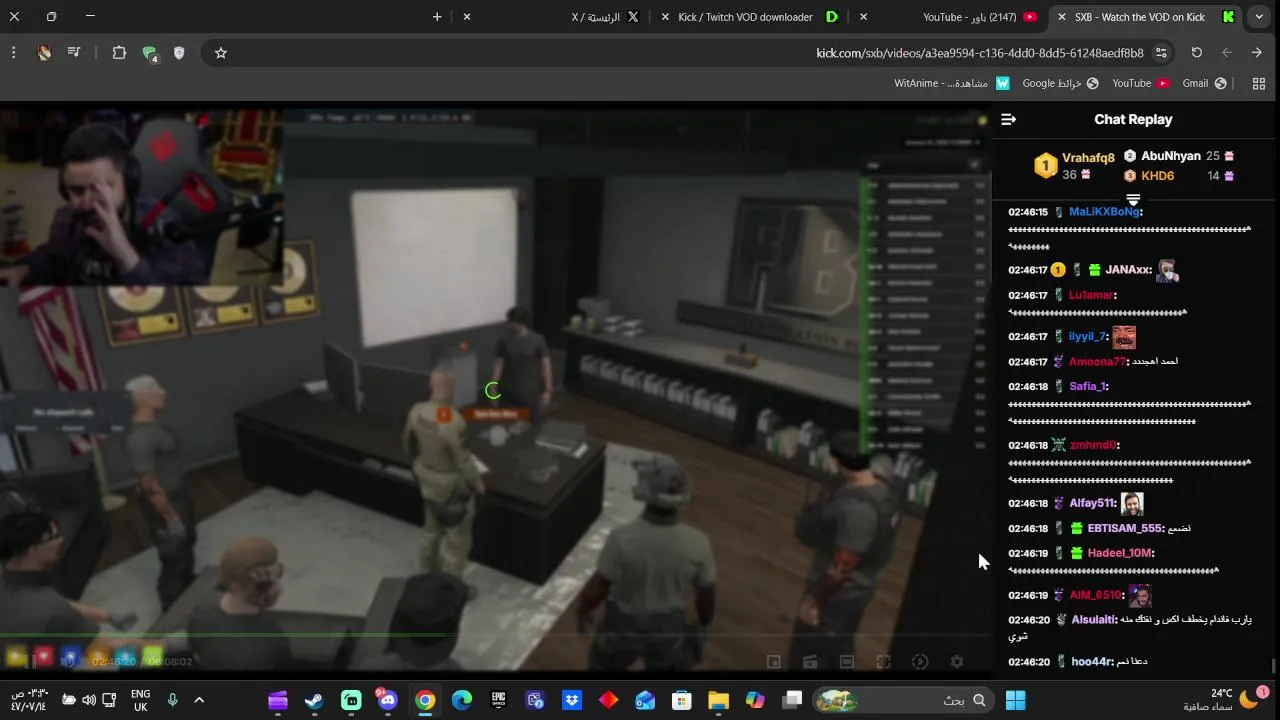Open video player settings gear

coord(957,662)
